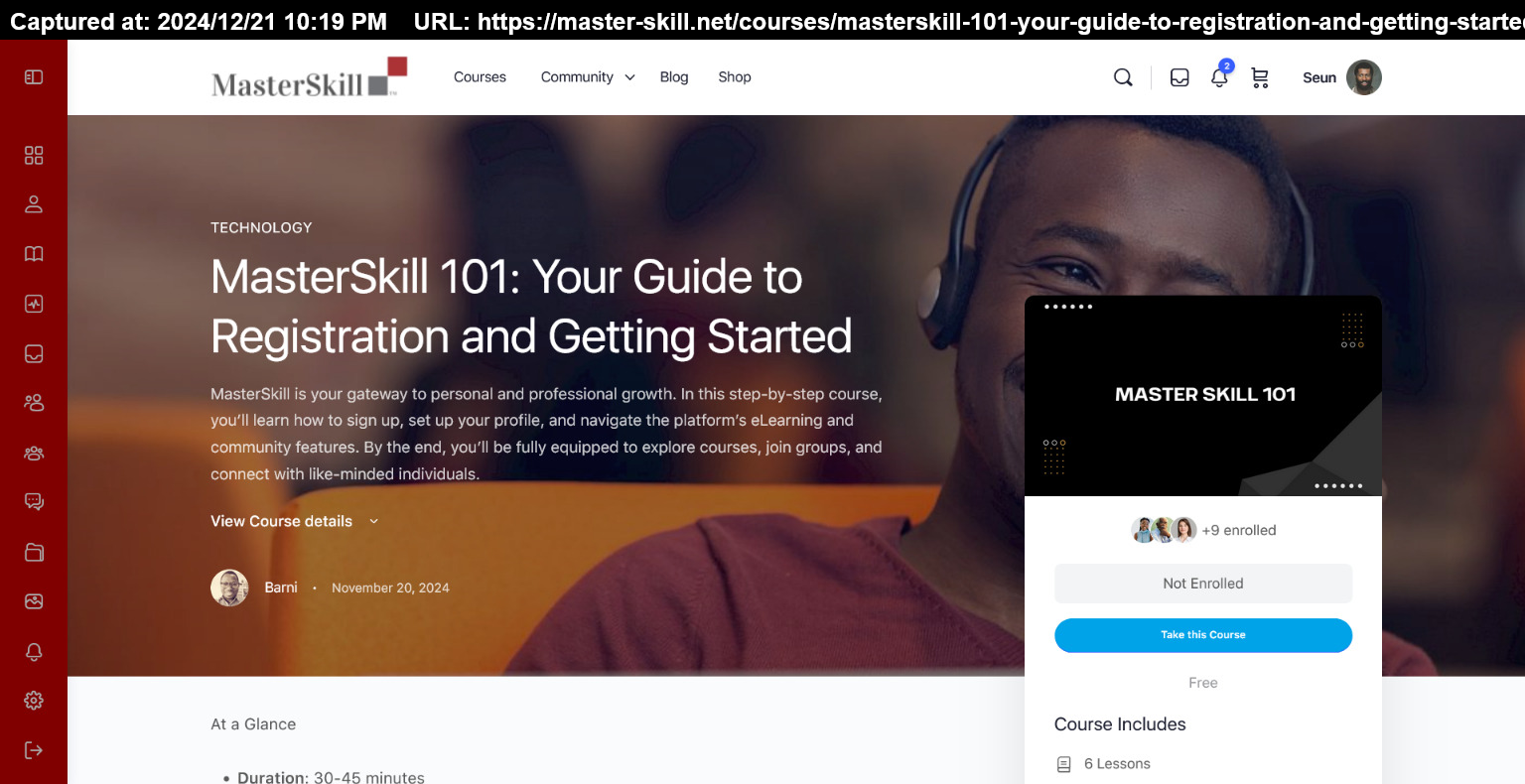Open the notifications bell with badge

pos(1219,77)
